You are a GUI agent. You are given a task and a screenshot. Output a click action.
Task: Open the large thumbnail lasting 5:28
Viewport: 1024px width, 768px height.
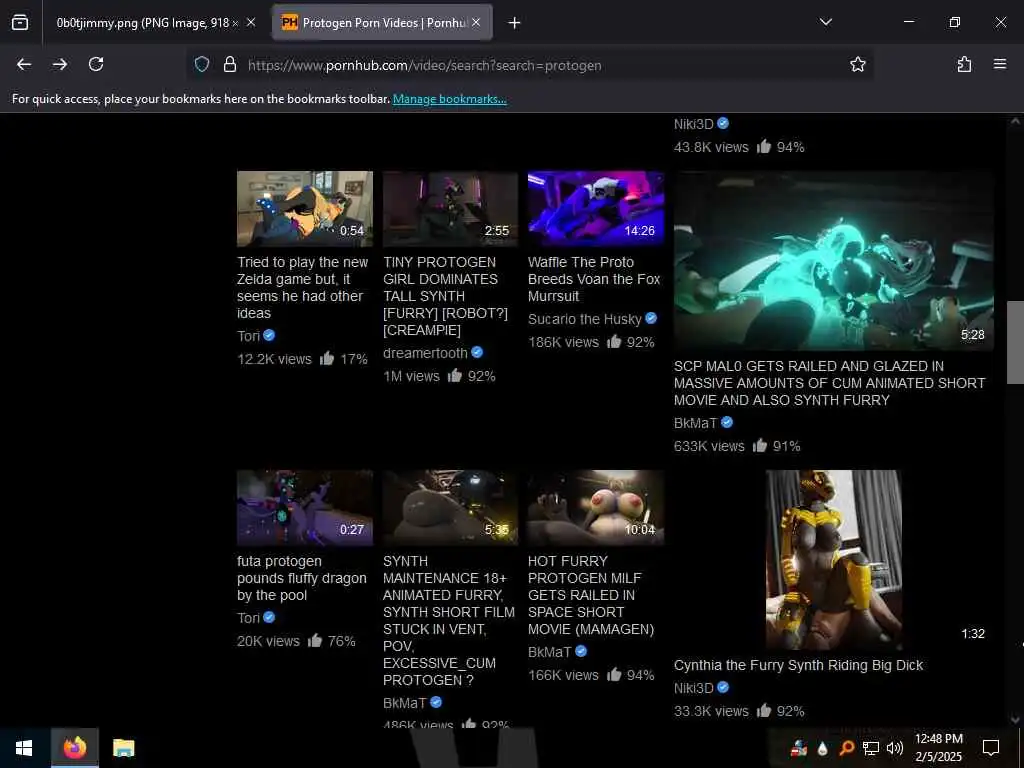pyautogui.click(x=833, y=261)
